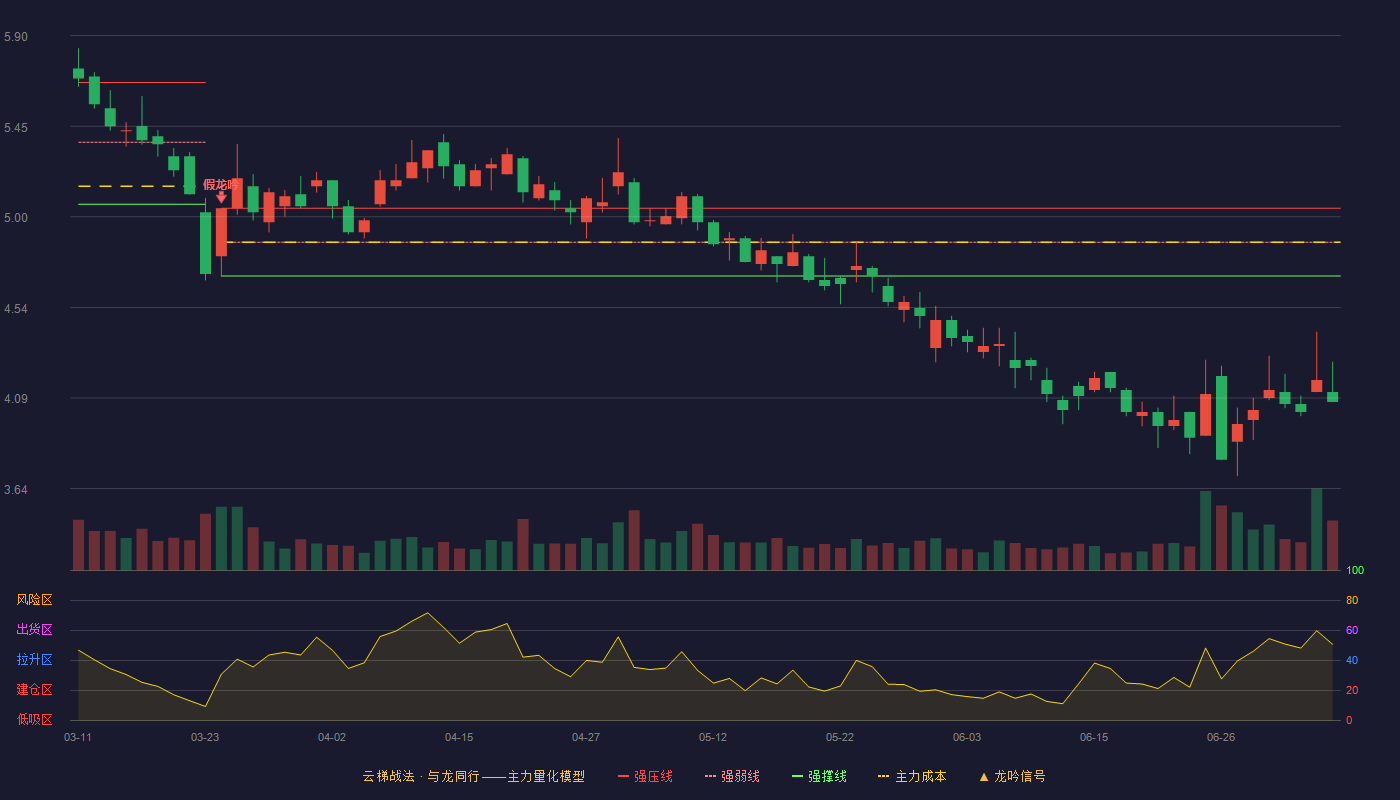
Task: Click the 假龙吟 signal arrow marker
Action: tap(221, 197)
